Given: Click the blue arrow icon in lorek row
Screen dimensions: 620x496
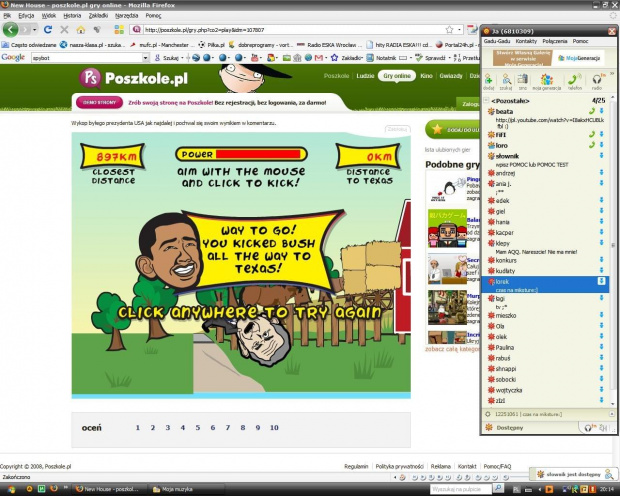Looking at the screenshot, I should point(601,281).
